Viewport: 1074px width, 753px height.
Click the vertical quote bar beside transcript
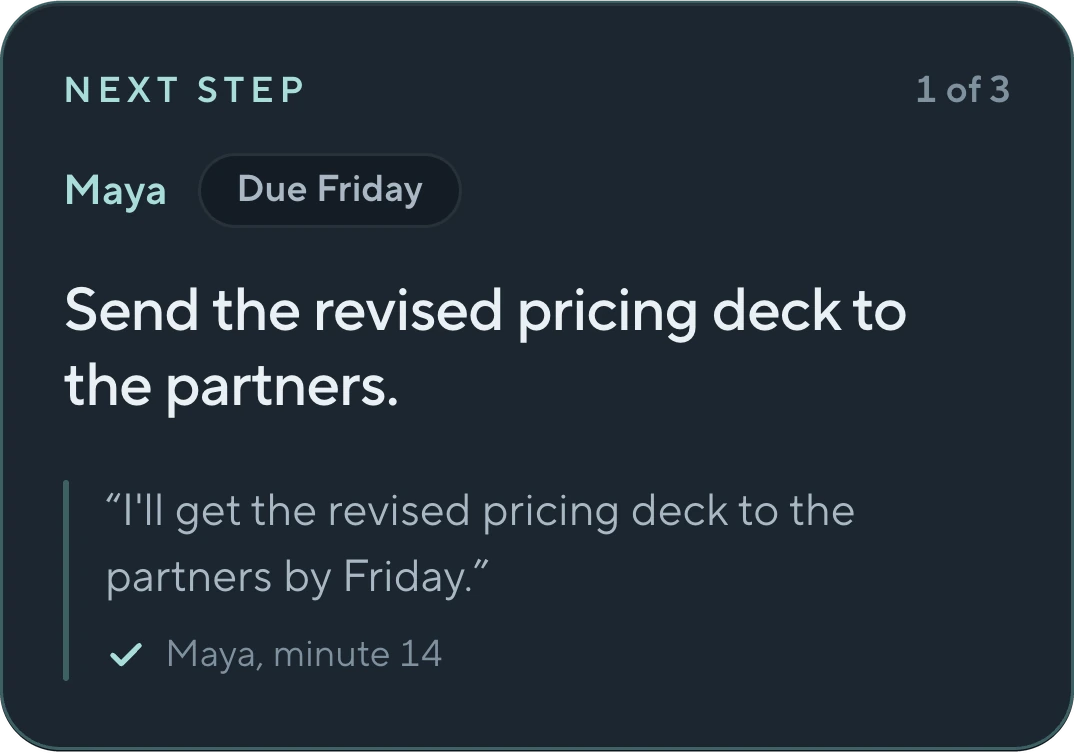[x=66, y=580]
